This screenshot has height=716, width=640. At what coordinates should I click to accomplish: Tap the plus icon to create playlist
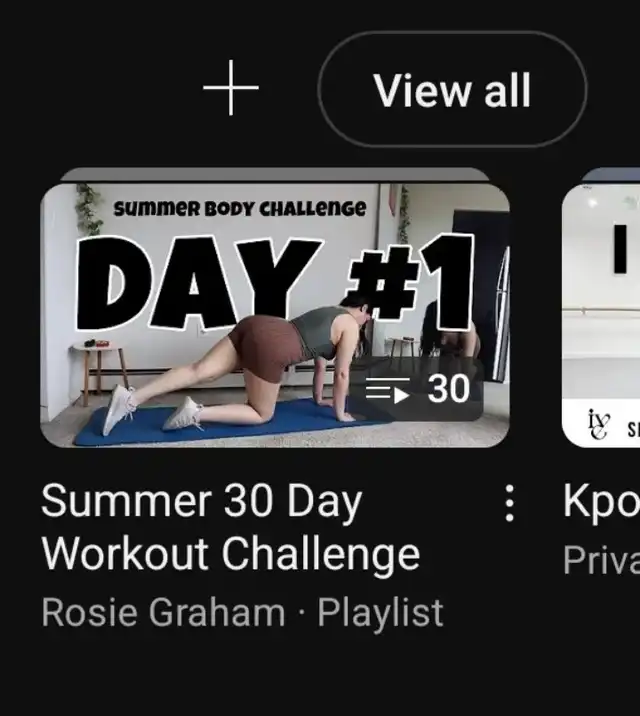[x=231, y=88]
